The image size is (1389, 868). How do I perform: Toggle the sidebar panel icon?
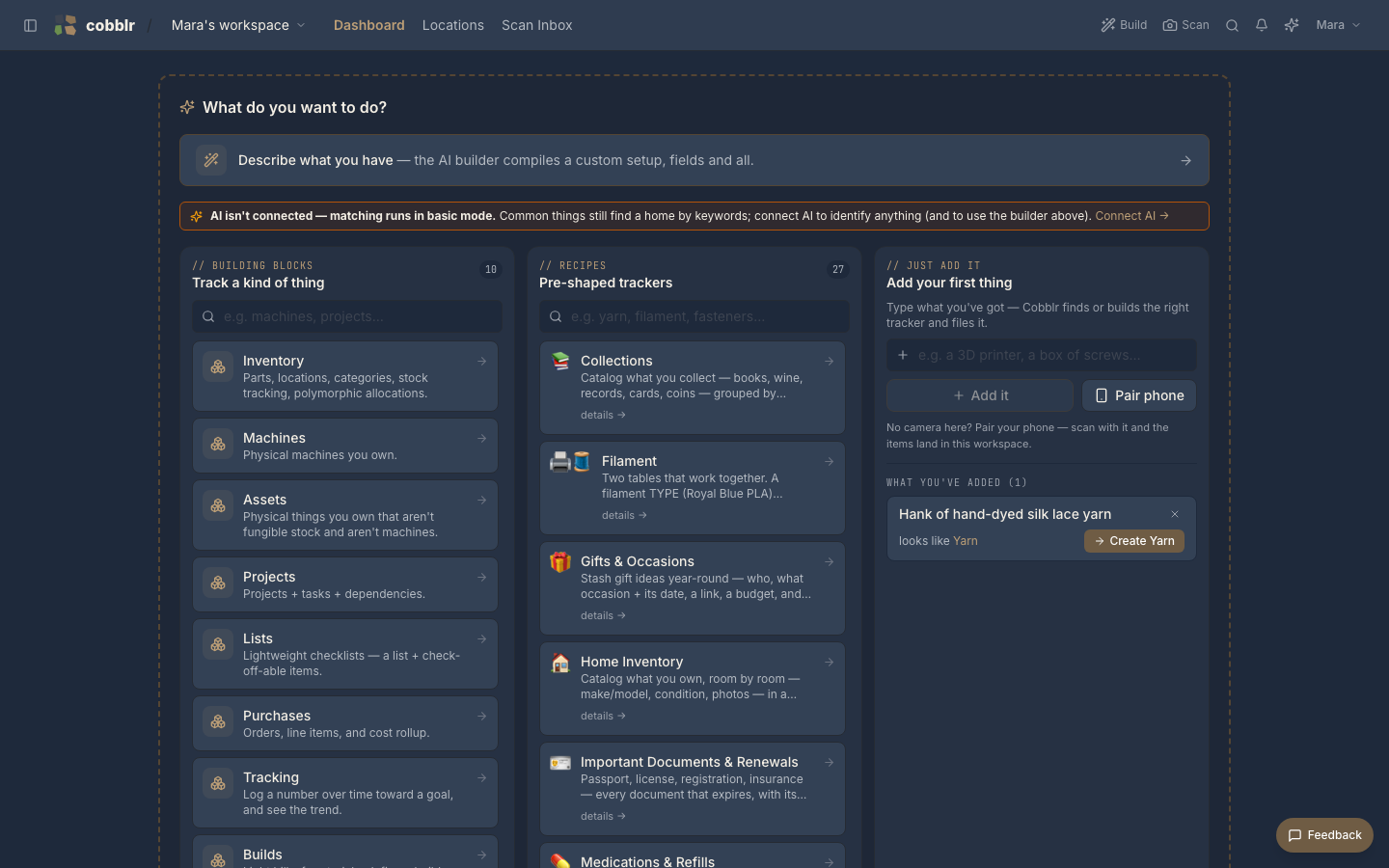coord(30,25)
